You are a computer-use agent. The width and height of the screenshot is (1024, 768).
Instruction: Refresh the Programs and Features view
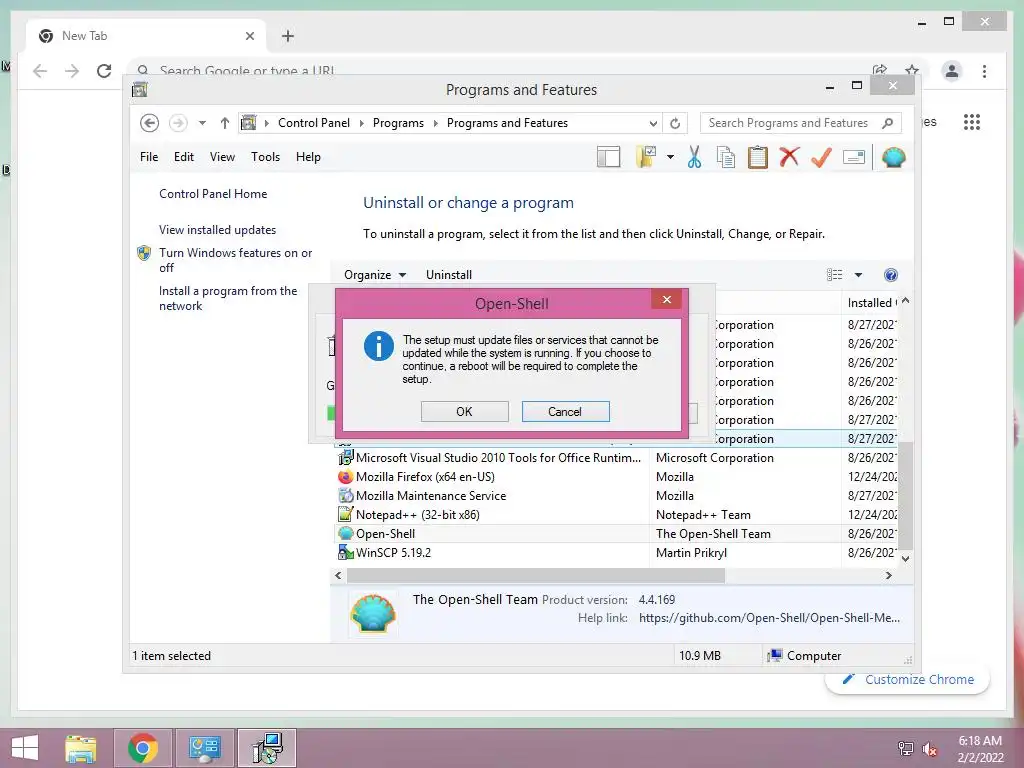coord(675,123)
